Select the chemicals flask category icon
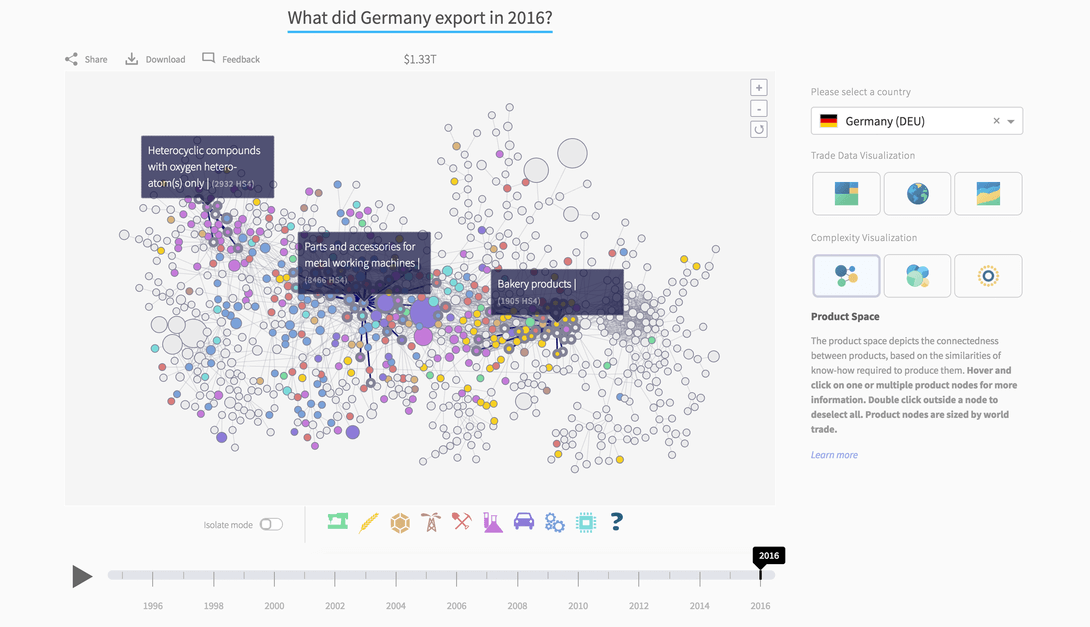Viewport: 1090px width, 627px height. tap(493, 522)
